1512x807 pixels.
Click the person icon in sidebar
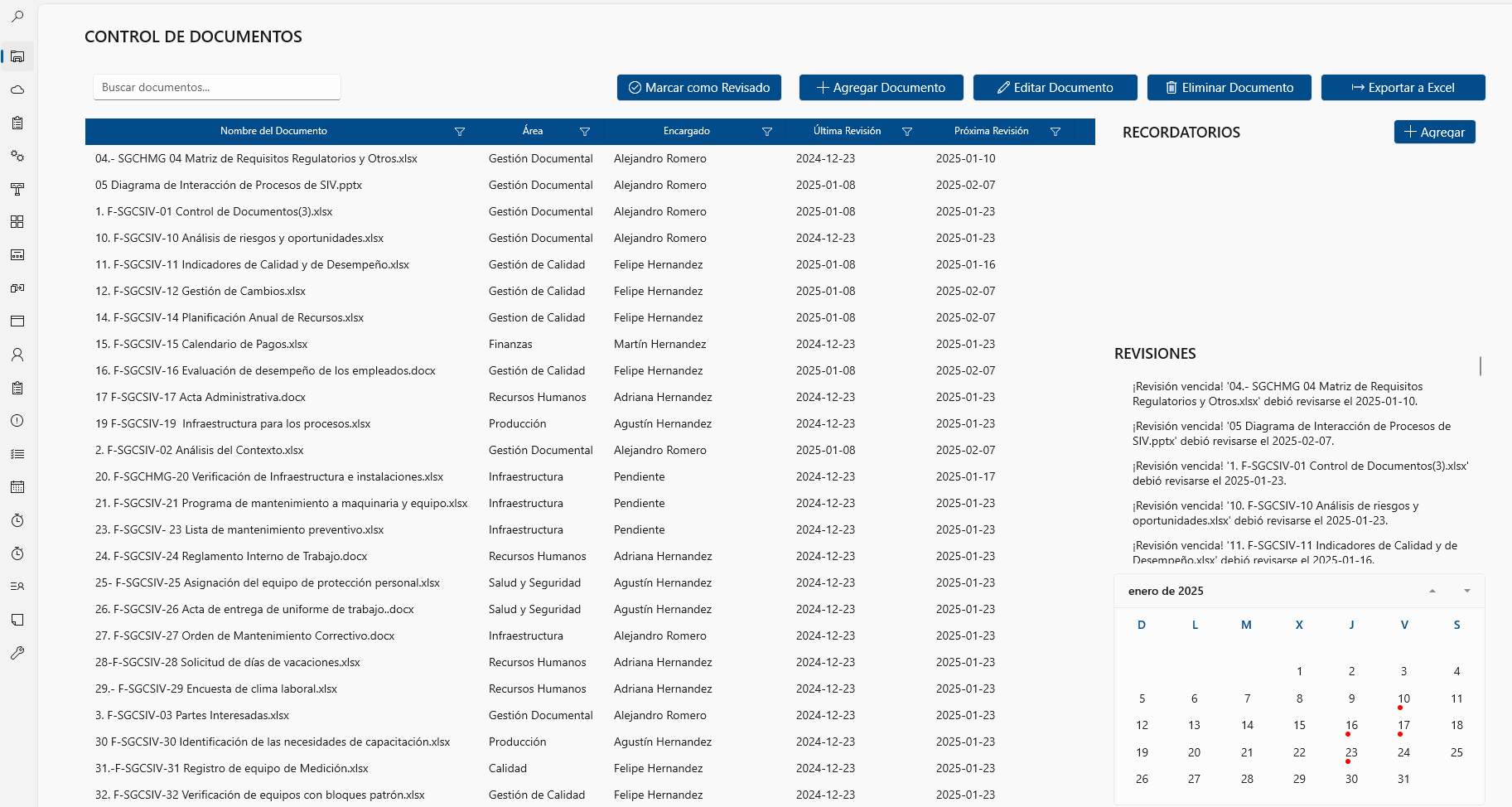(x=17, y=355)
